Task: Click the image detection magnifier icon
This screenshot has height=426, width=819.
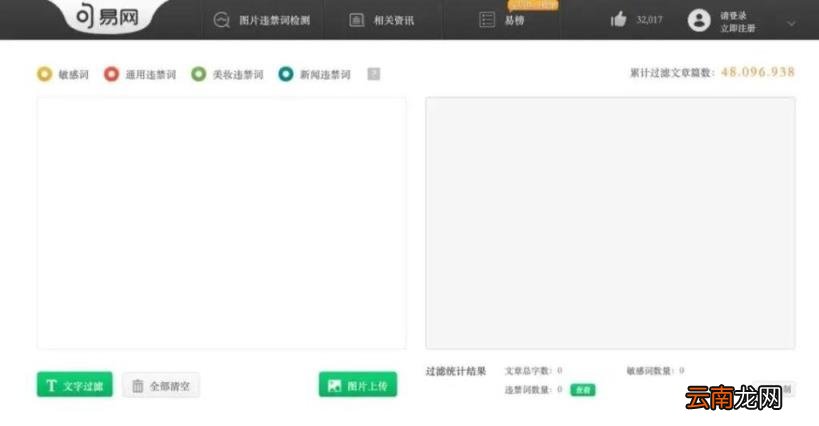Action: coord(221,20)
